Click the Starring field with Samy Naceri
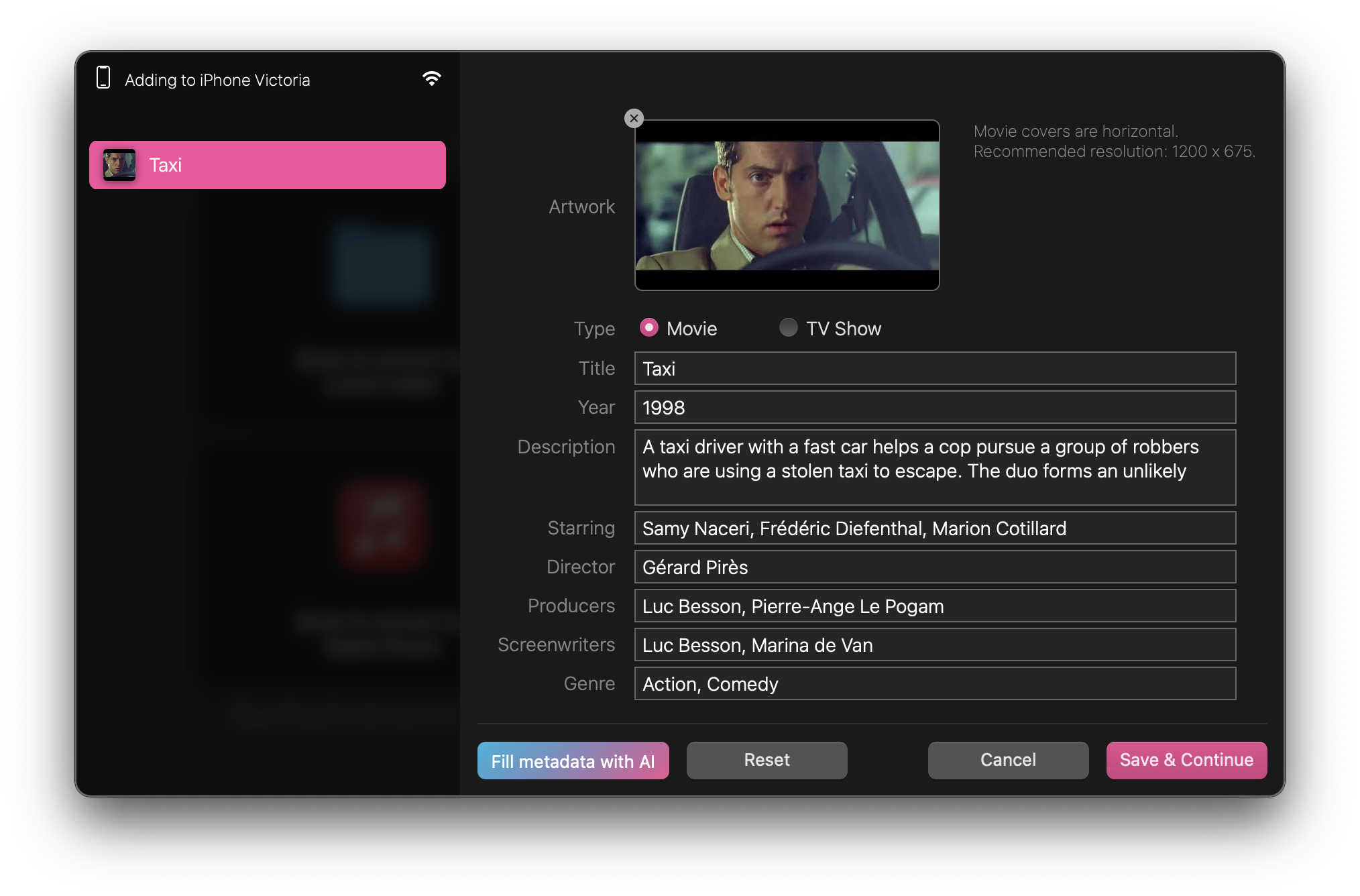Screen dimensions: 1360x896 pyautogui.click(x=935, y=528)
